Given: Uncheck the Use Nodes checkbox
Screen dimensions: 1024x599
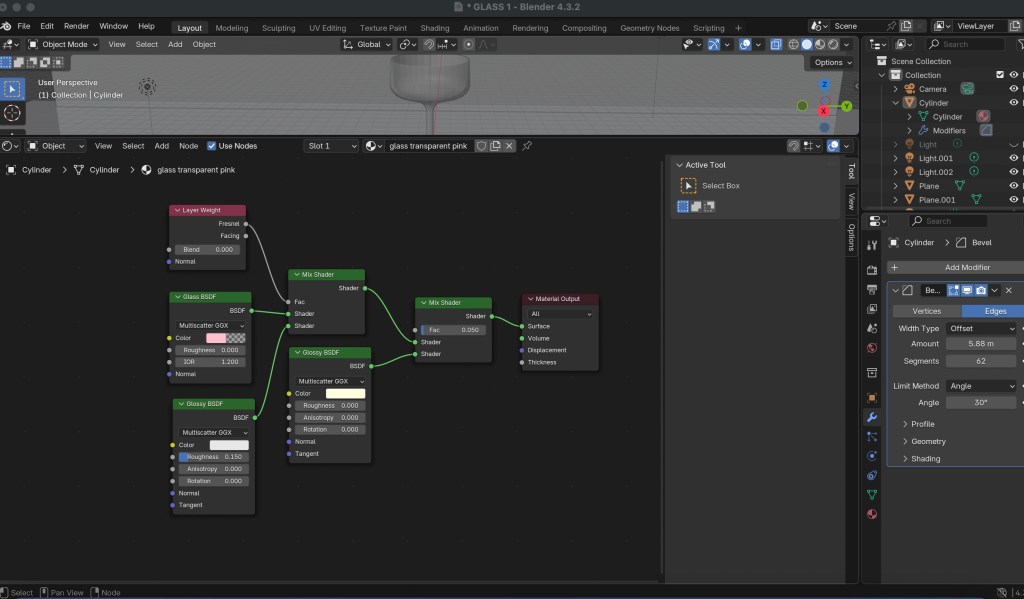Looking at the screenshot, I should pyautogui.click(x=212, y=146).
